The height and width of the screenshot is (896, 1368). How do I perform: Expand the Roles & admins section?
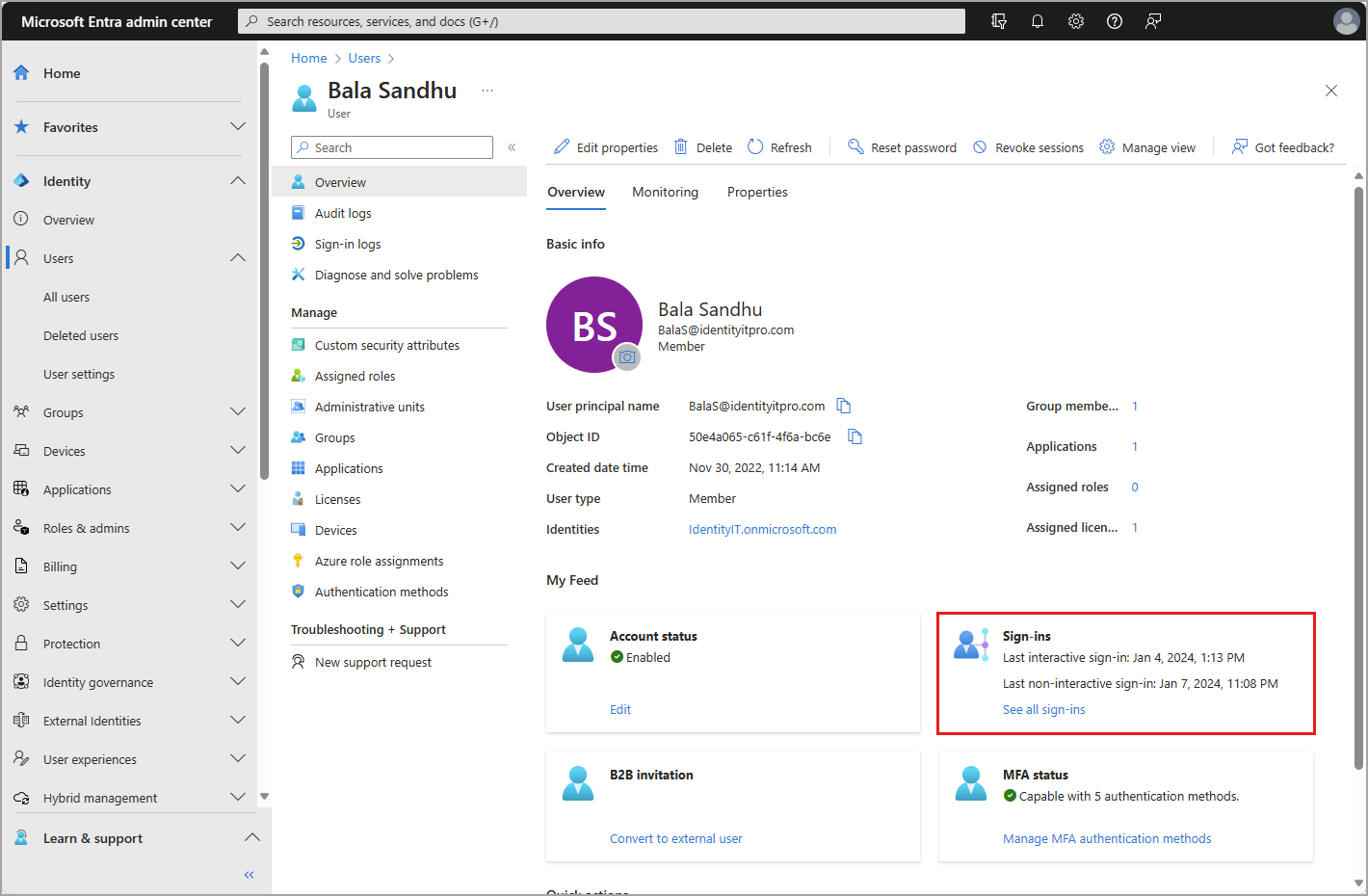coord(238,527)
